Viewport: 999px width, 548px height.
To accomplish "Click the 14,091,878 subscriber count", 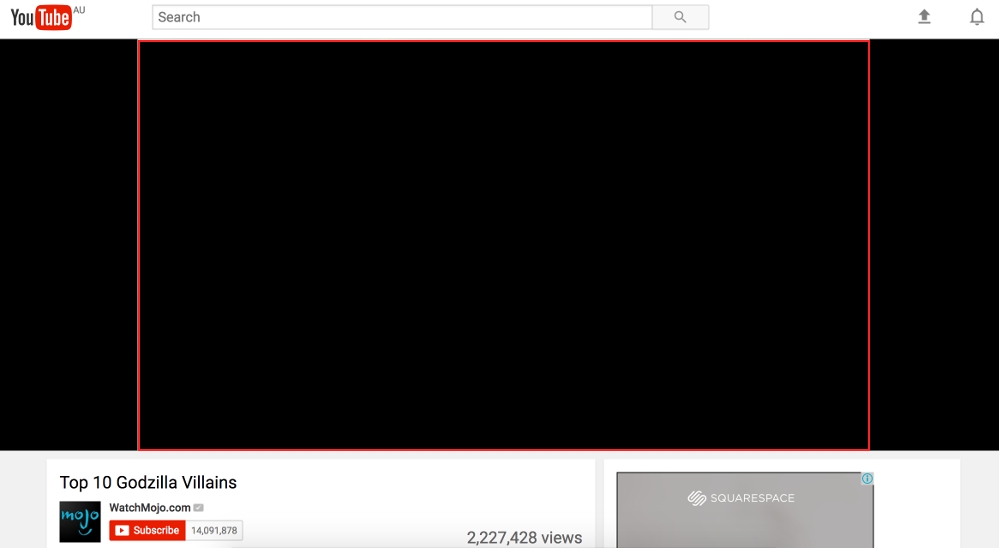I will (x=214, y=530).
